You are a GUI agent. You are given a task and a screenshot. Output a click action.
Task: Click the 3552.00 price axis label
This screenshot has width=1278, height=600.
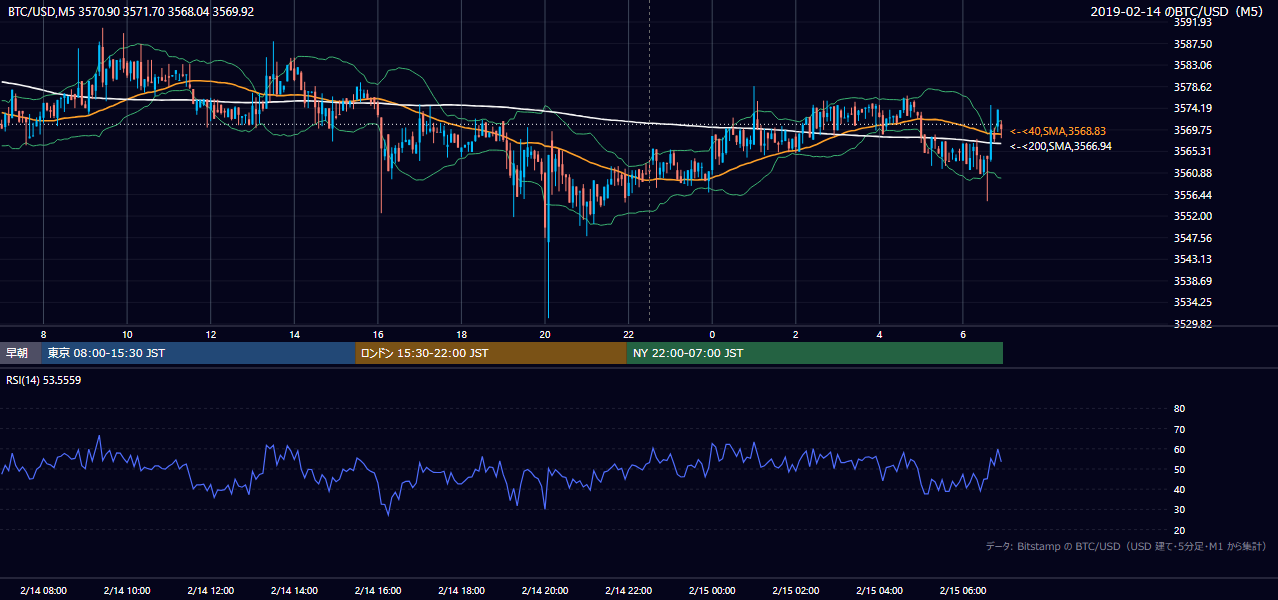[1193, 216]
